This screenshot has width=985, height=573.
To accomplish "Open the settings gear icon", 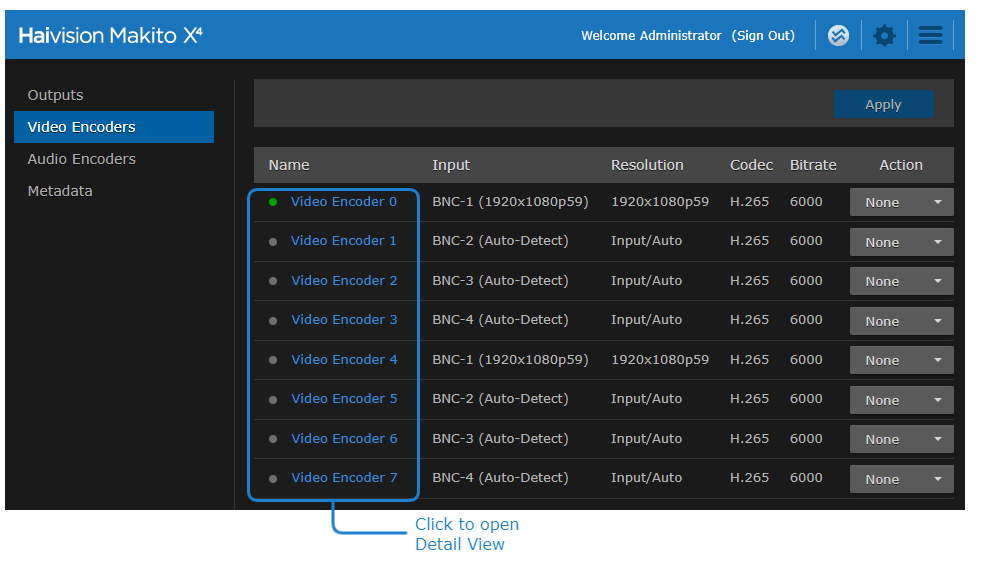I will [x=884, y=36].
